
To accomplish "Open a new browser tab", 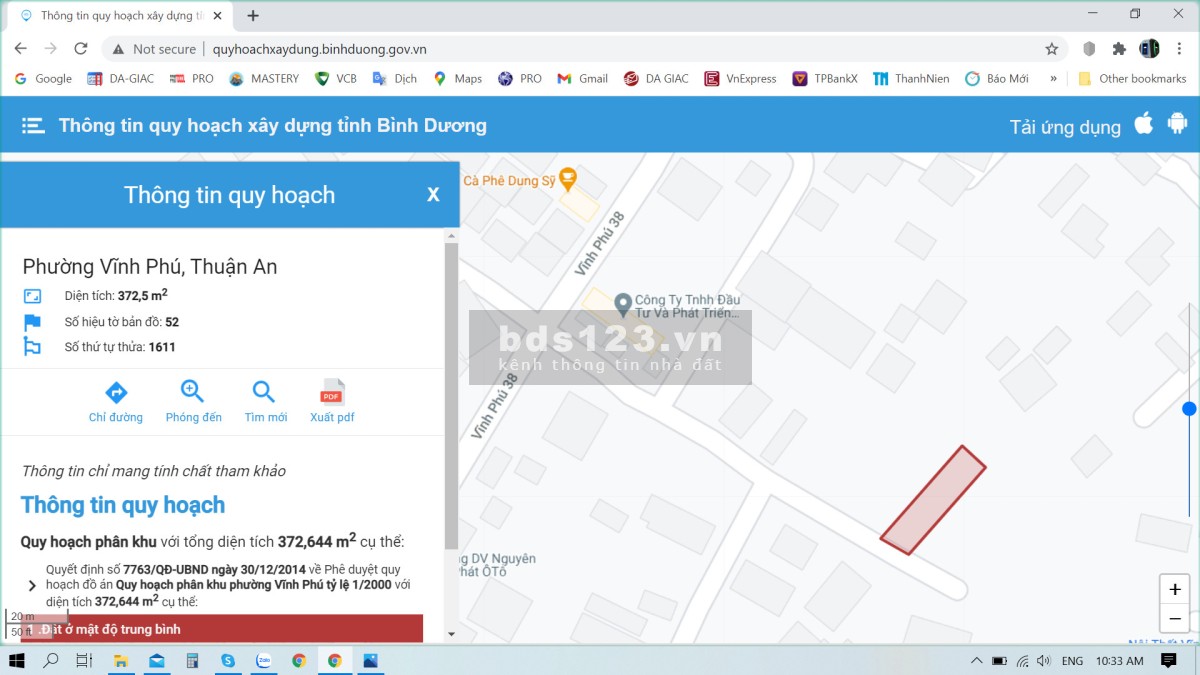I will click(253, 16).
